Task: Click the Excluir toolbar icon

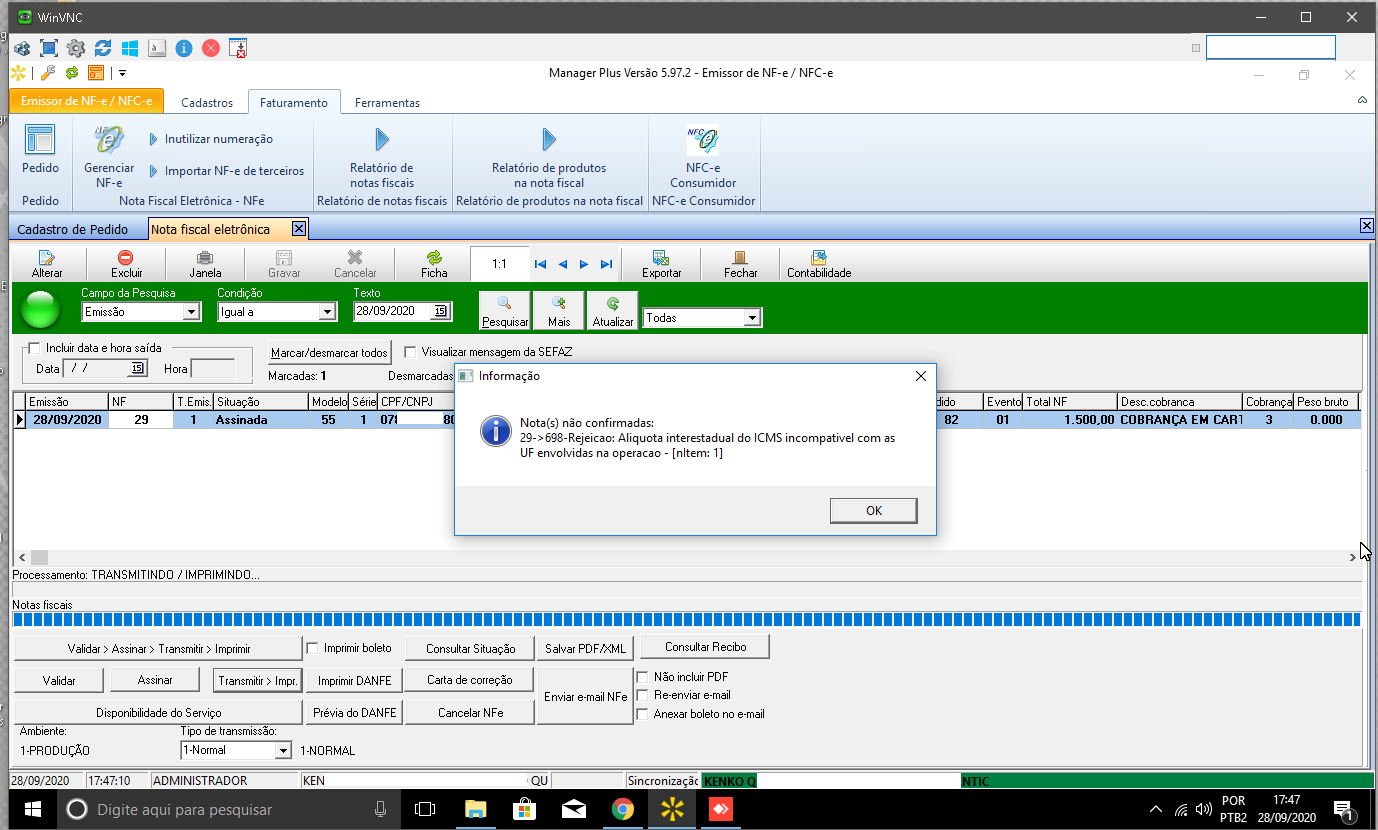Action: coord(126,258)
